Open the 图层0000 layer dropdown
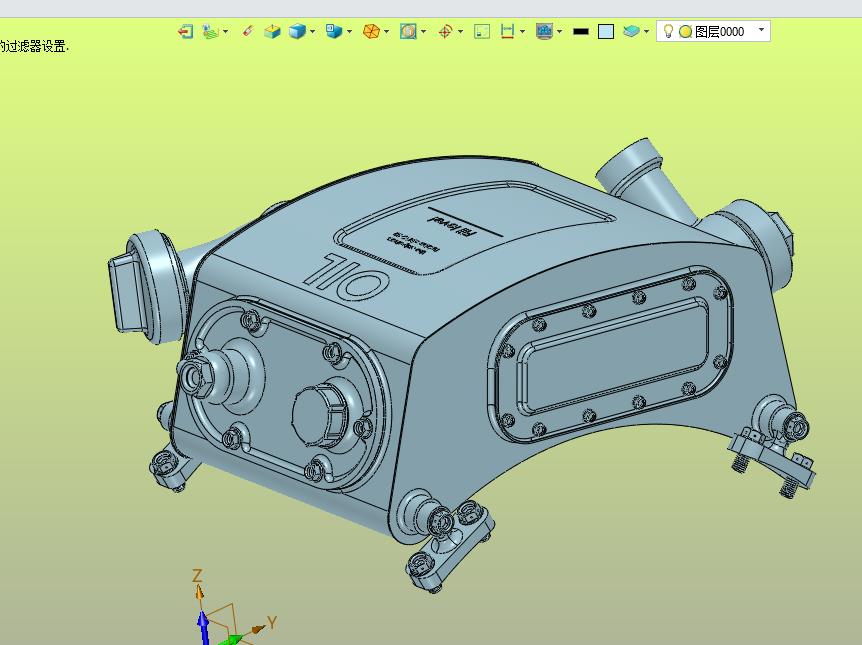This screenshot has height=645, width=862. (761, 30)
